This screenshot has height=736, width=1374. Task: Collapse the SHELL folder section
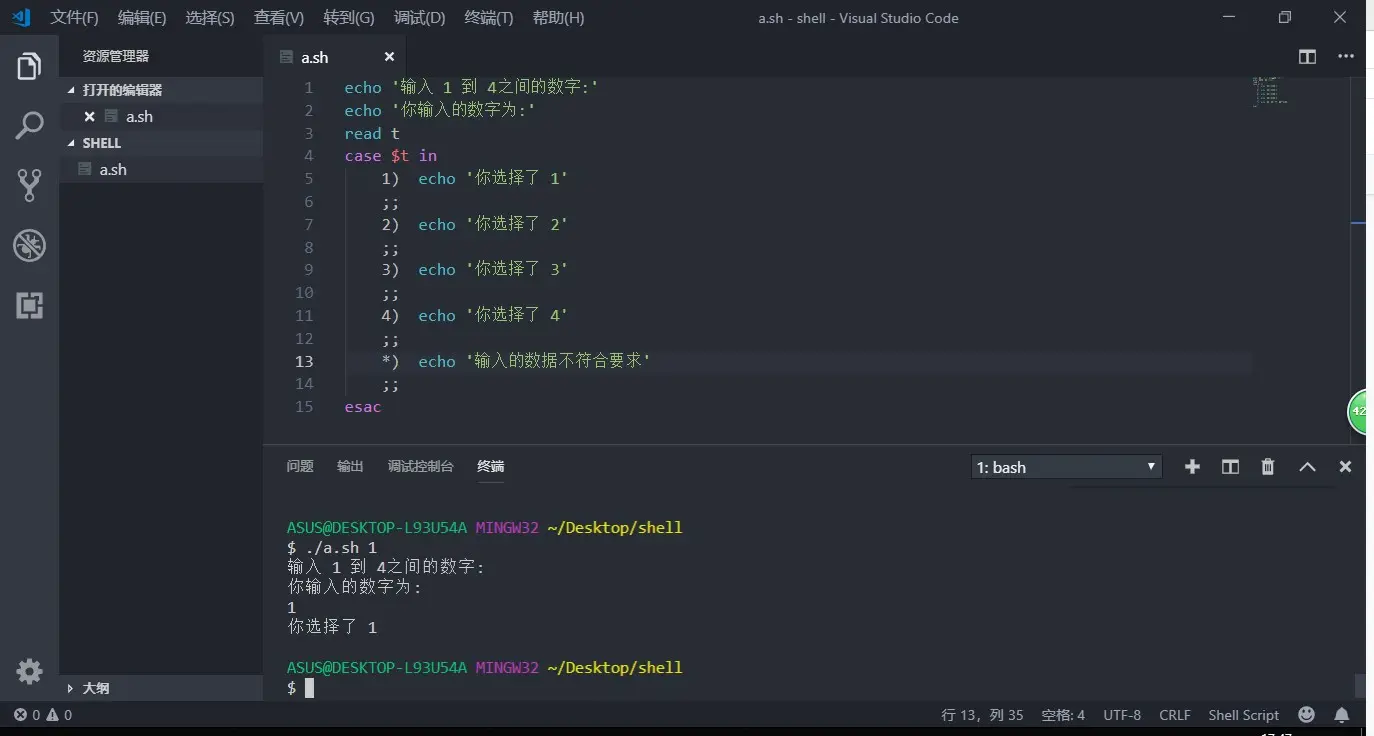pyautogui.click(x=161, y=143)
